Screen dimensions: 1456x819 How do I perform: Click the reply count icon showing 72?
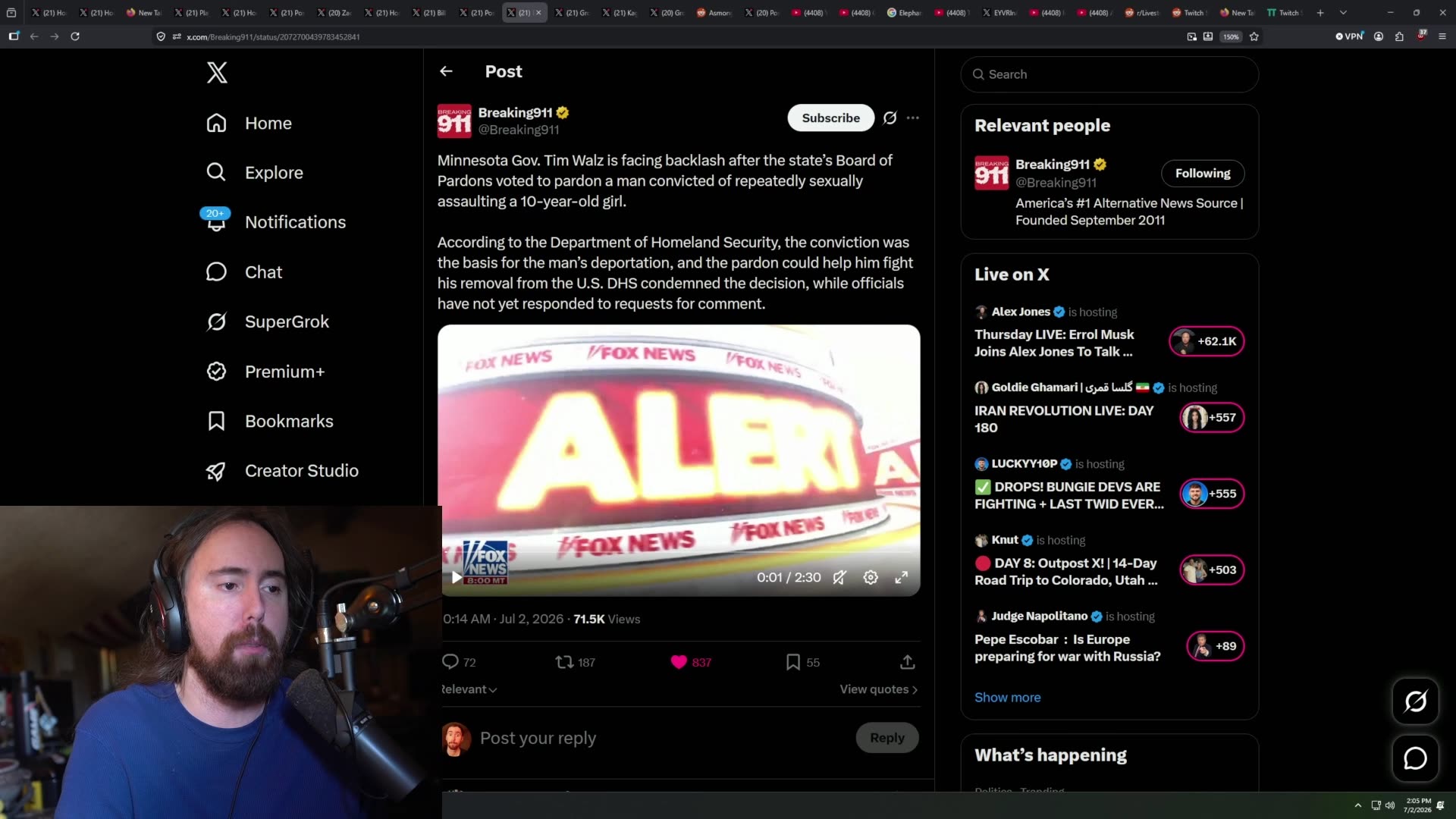point(458,662)
